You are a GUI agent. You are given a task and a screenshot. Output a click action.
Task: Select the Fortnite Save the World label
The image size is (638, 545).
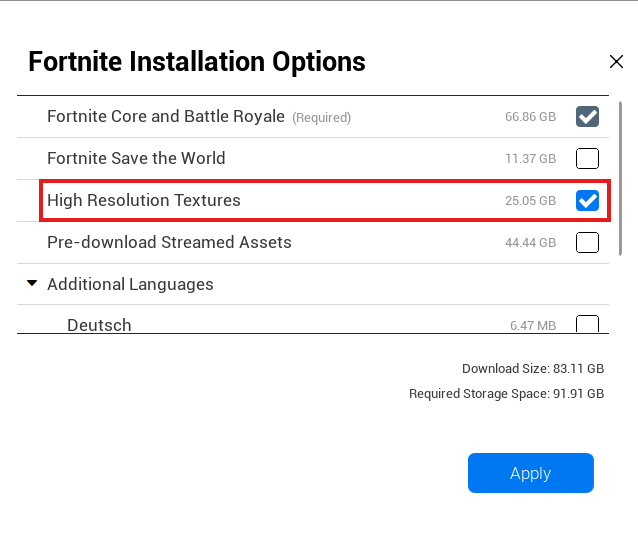pos(136,158)
